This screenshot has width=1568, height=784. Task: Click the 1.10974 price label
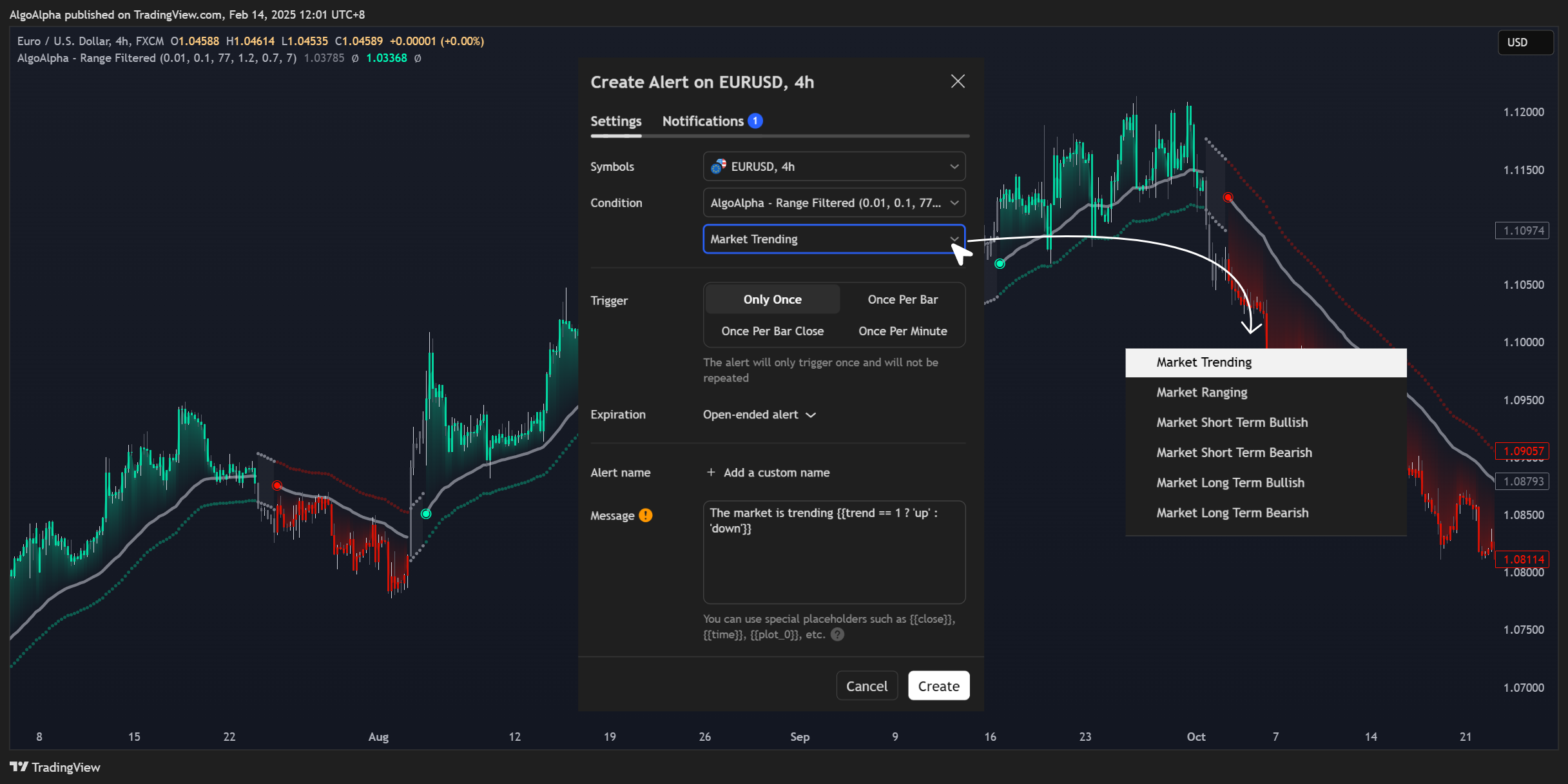point(1524,230)
